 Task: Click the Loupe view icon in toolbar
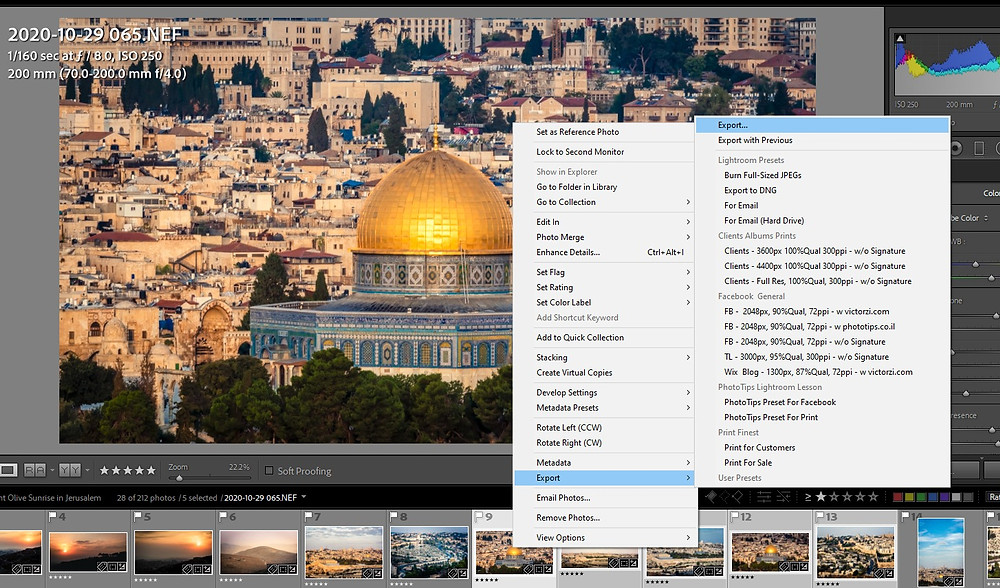click(x=8, y=471)
